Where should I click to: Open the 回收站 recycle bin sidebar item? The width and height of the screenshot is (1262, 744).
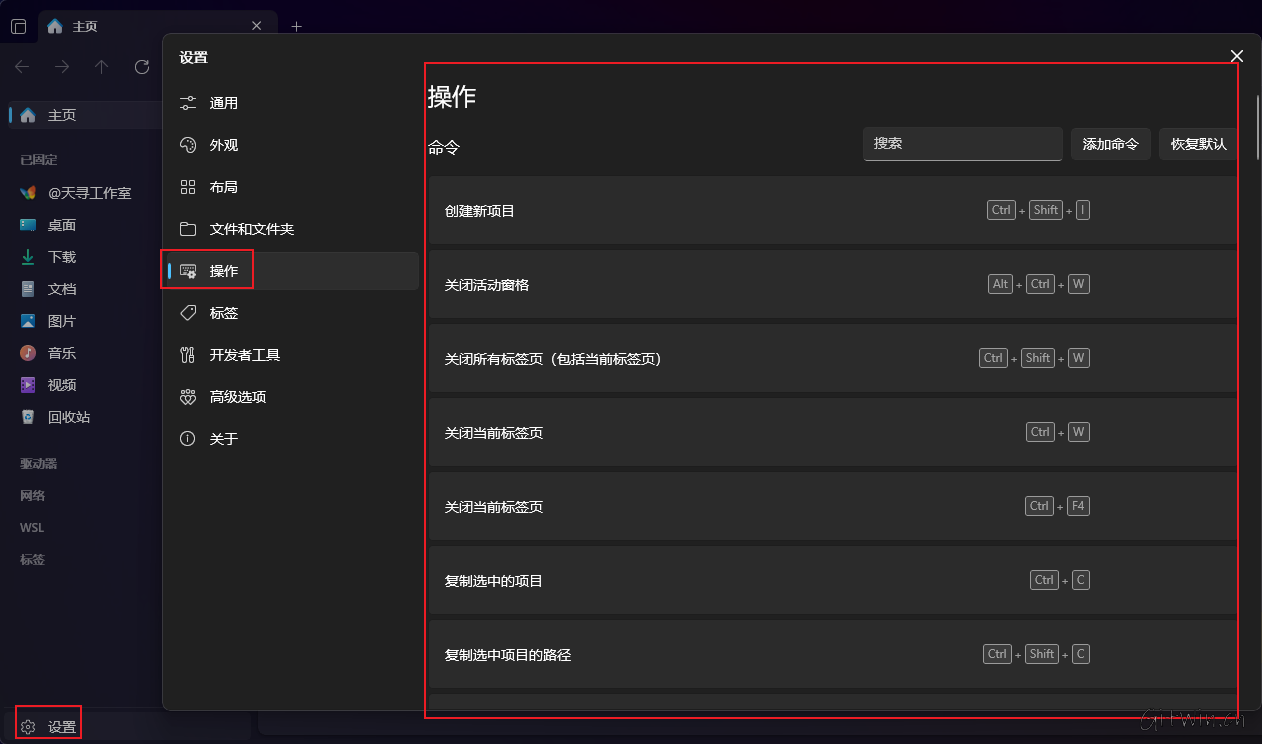click(68, 417)
